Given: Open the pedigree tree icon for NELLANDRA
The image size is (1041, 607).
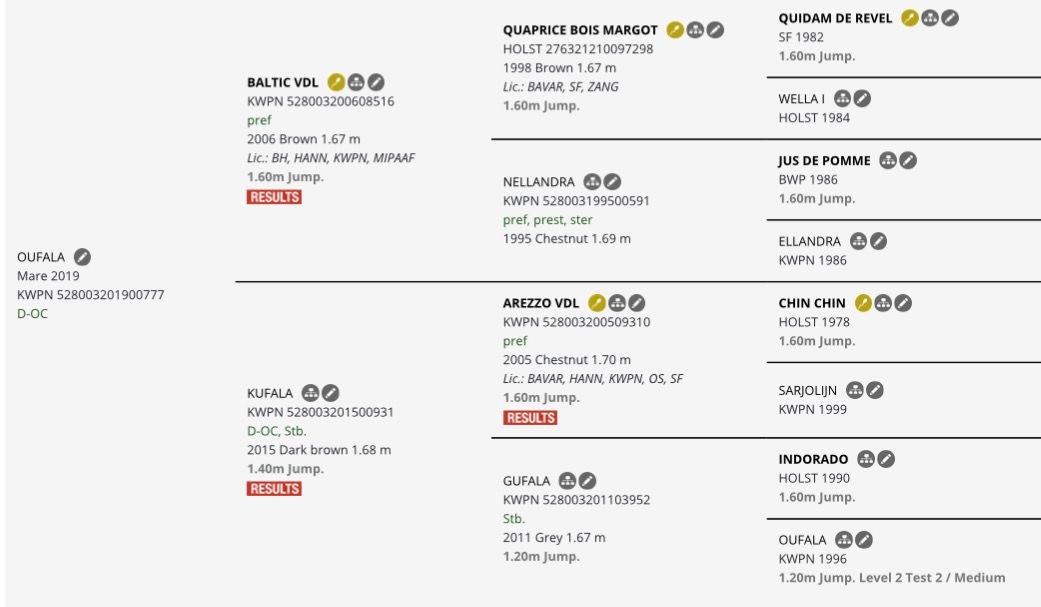Looking at the screenshot, I should (x=592, y=181).
